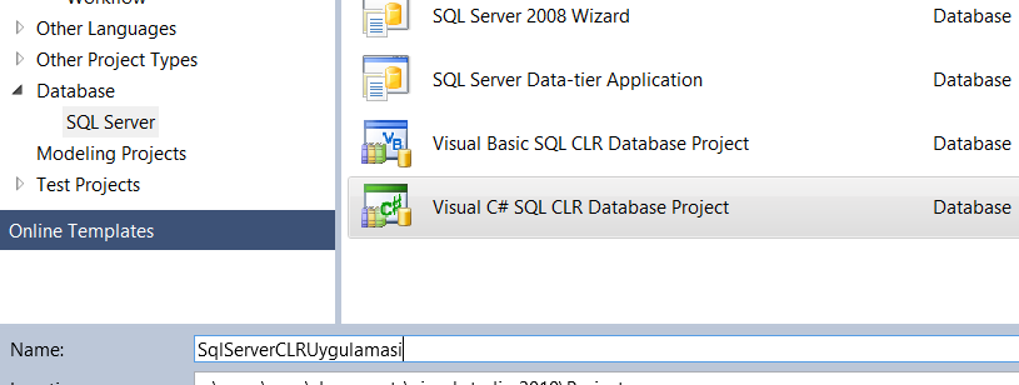Viewport: 1019px width, 385px height.
Task: Expand the Other Project Types node
Action: pos(19,59)
